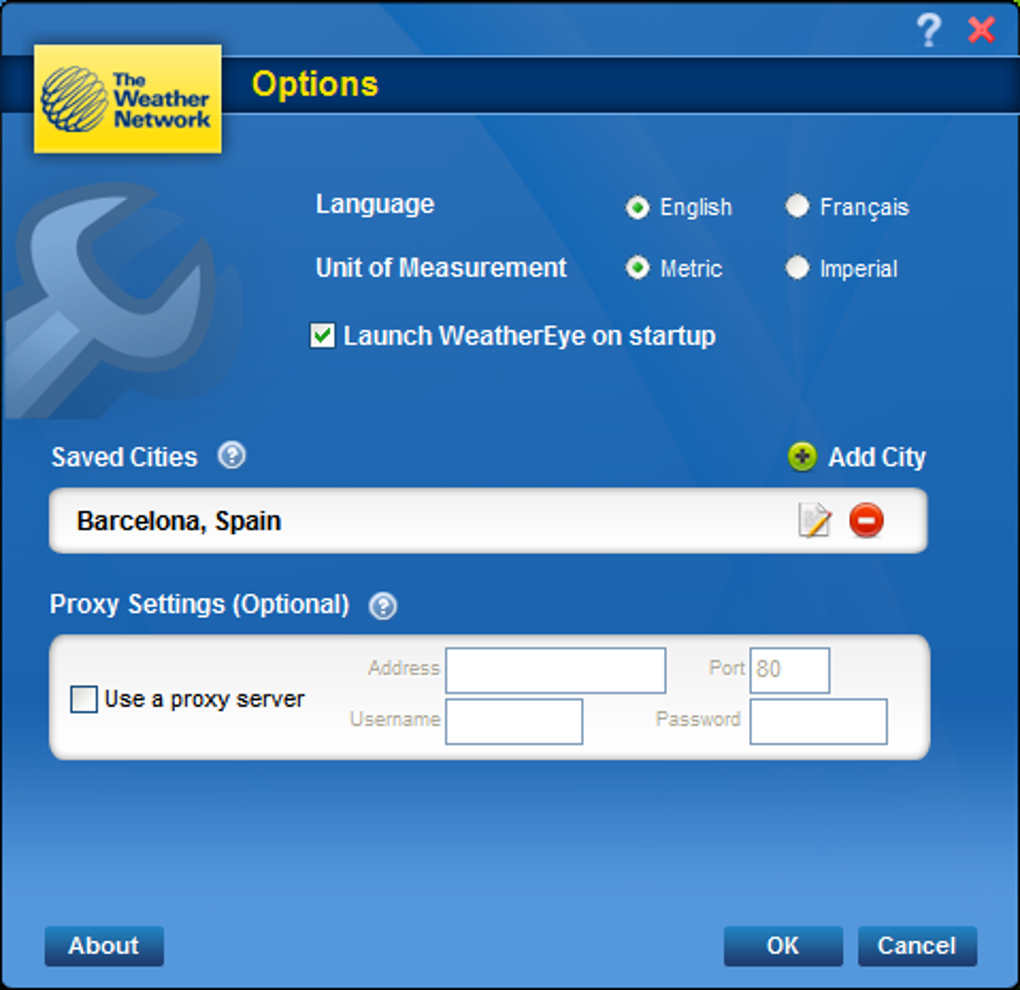Remove Barcelona, Spain with red minus icon
Screen dimensions: 1020x990
866,520
